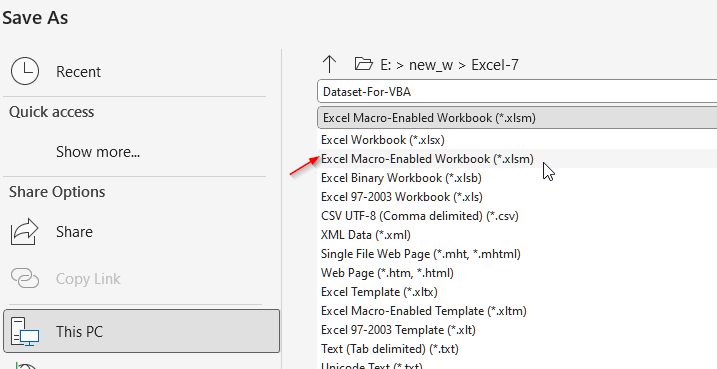
Task: Click Show more under Quick access
Action: tap(98, 152)
